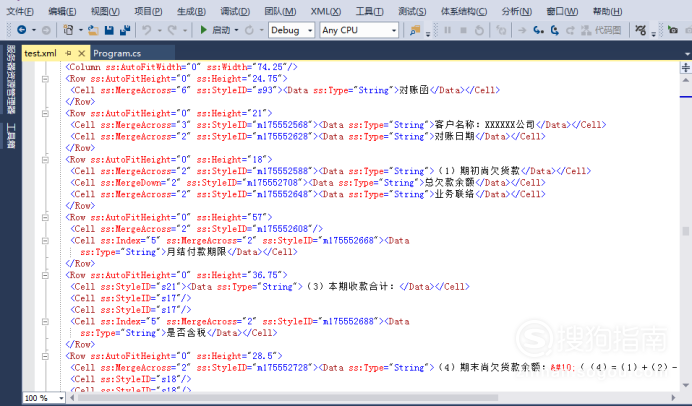Click the horizontal scrollbar right arrow
The width and height of the screenshot is (692, 406).
[673, 398]
